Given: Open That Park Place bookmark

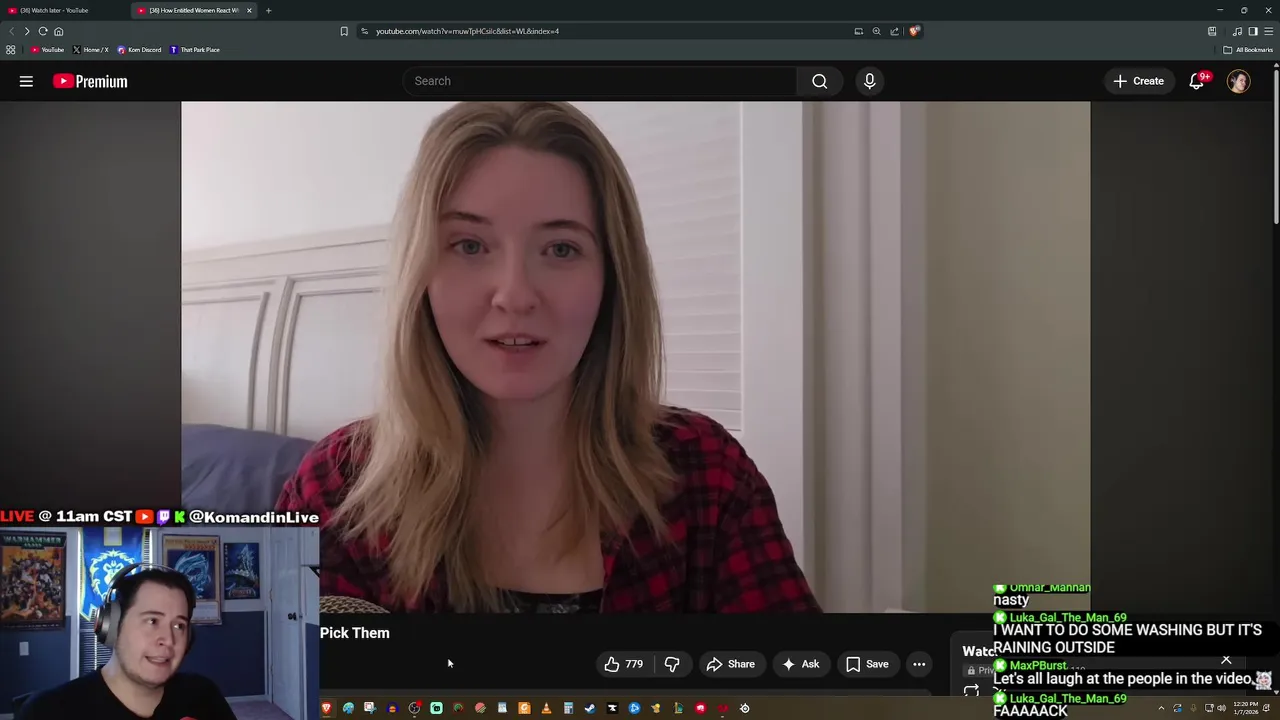Looking at the screenshot, I should pyautogui.click(x=195, y=50).
